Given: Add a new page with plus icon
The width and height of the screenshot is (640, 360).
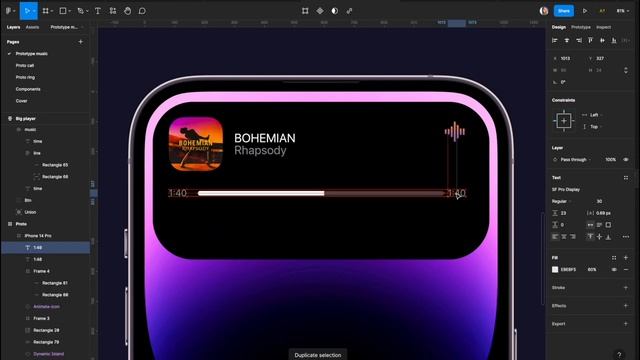Looking at the screenshot, I should click(x=80, y=42).
